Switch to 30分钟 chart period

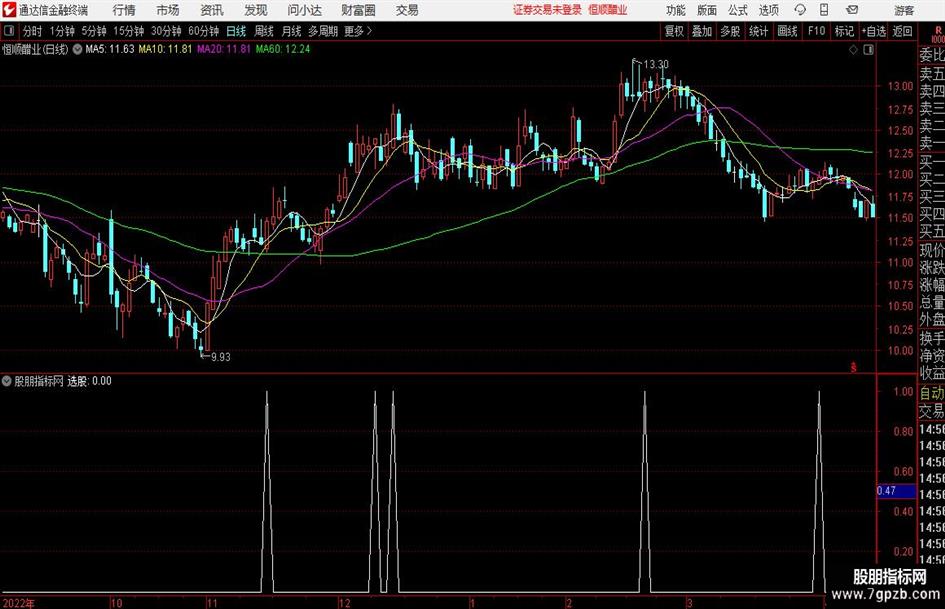[x=166, y=31]
